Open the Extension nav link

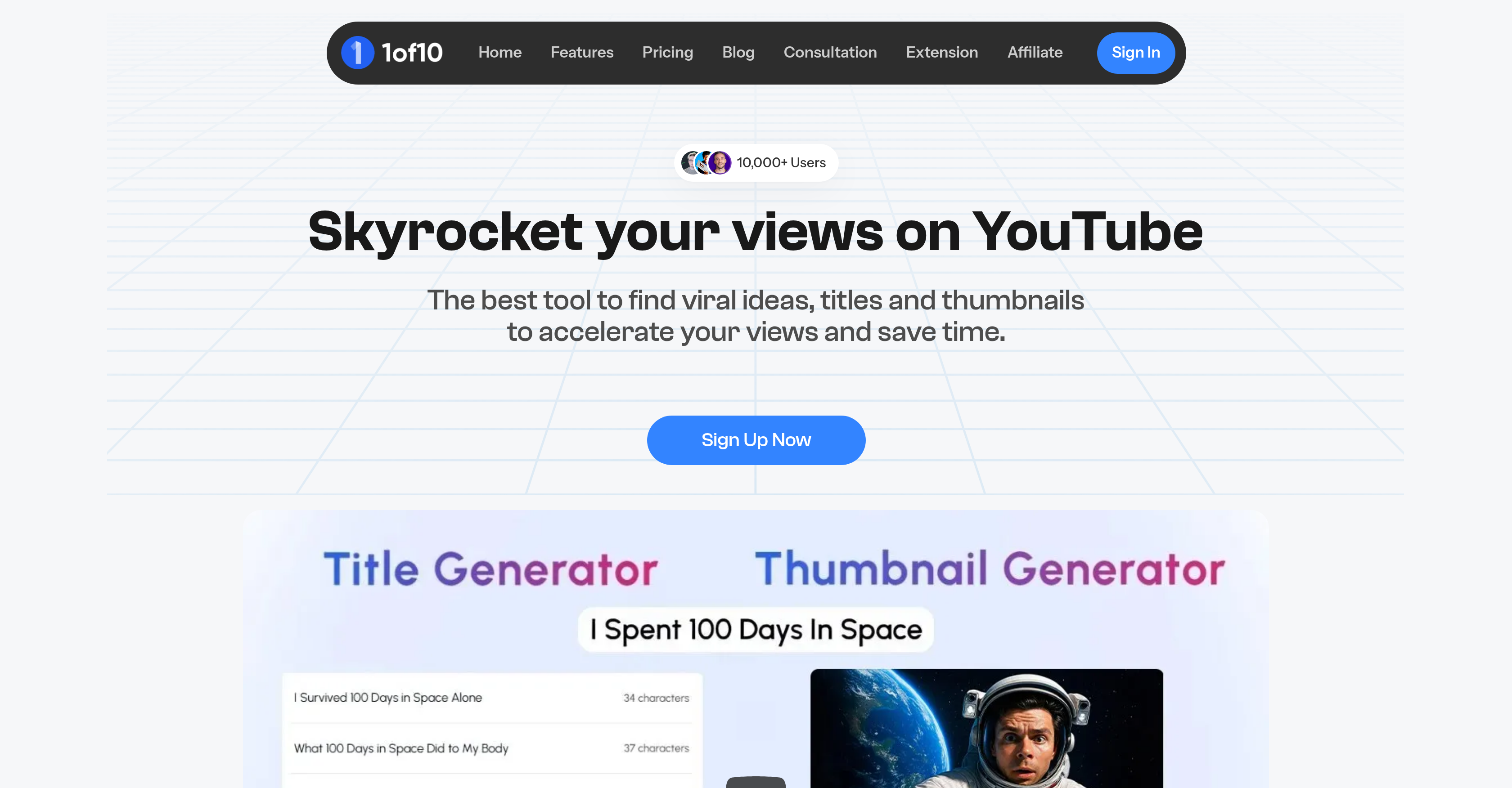[941, 53]
